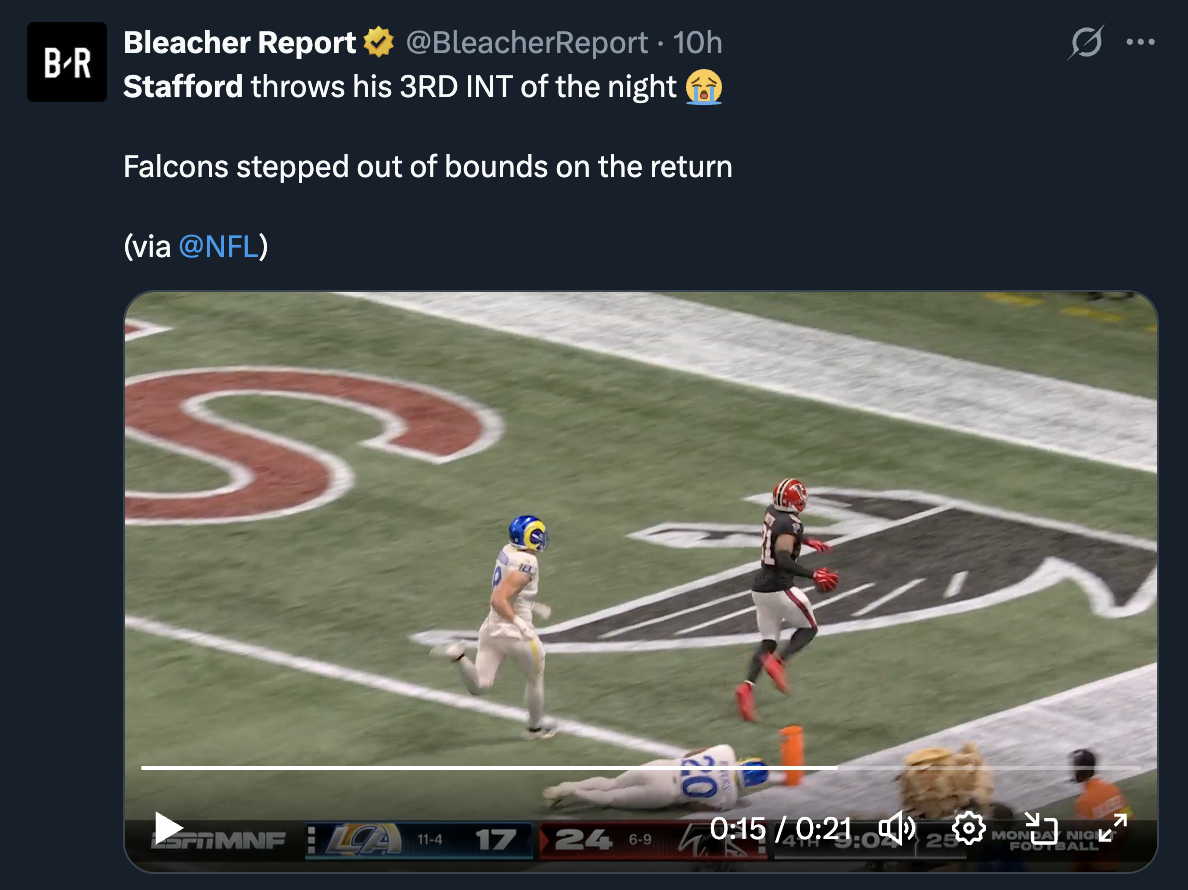Viewport: 1188px width, 890px height.
Task: Open the Bleacher Report B/R profile avatar
Action: 67,62
